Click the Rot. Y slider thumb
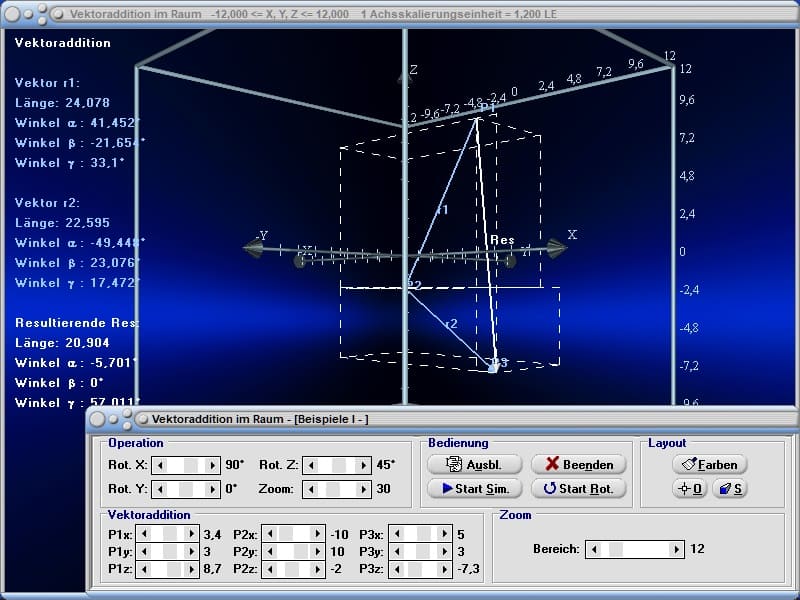 click(x=186, y=489)
